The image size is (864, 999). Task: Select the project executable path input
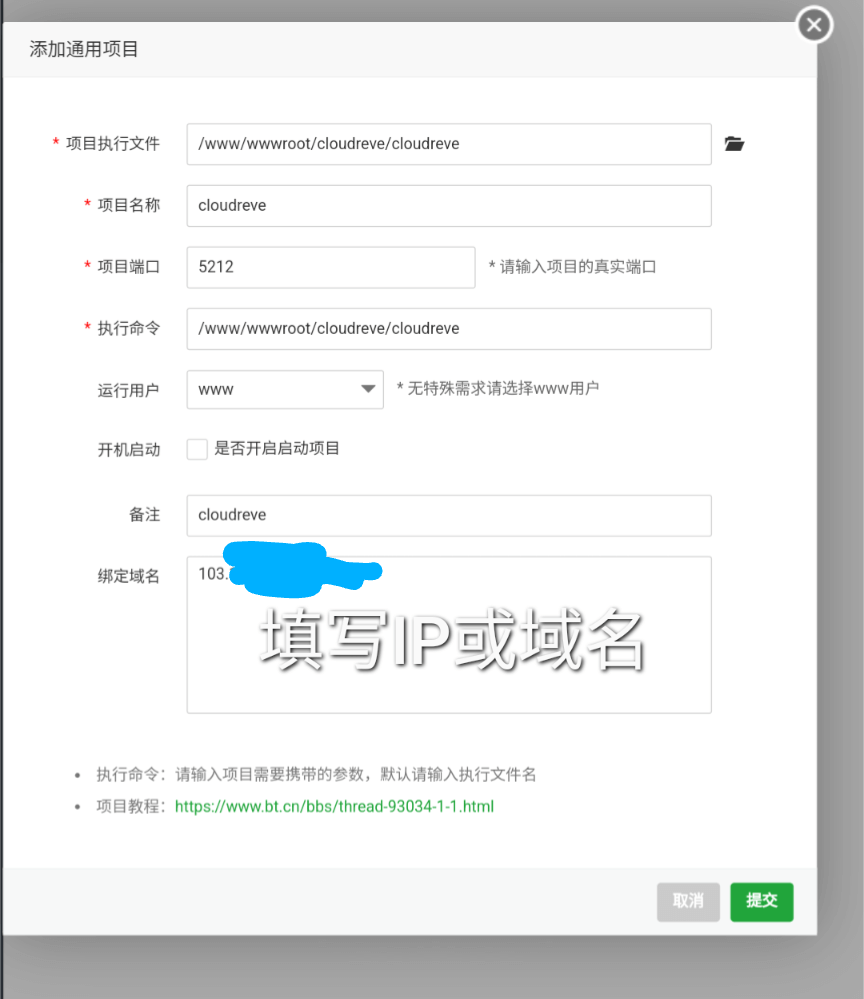[x=449, y=144]
